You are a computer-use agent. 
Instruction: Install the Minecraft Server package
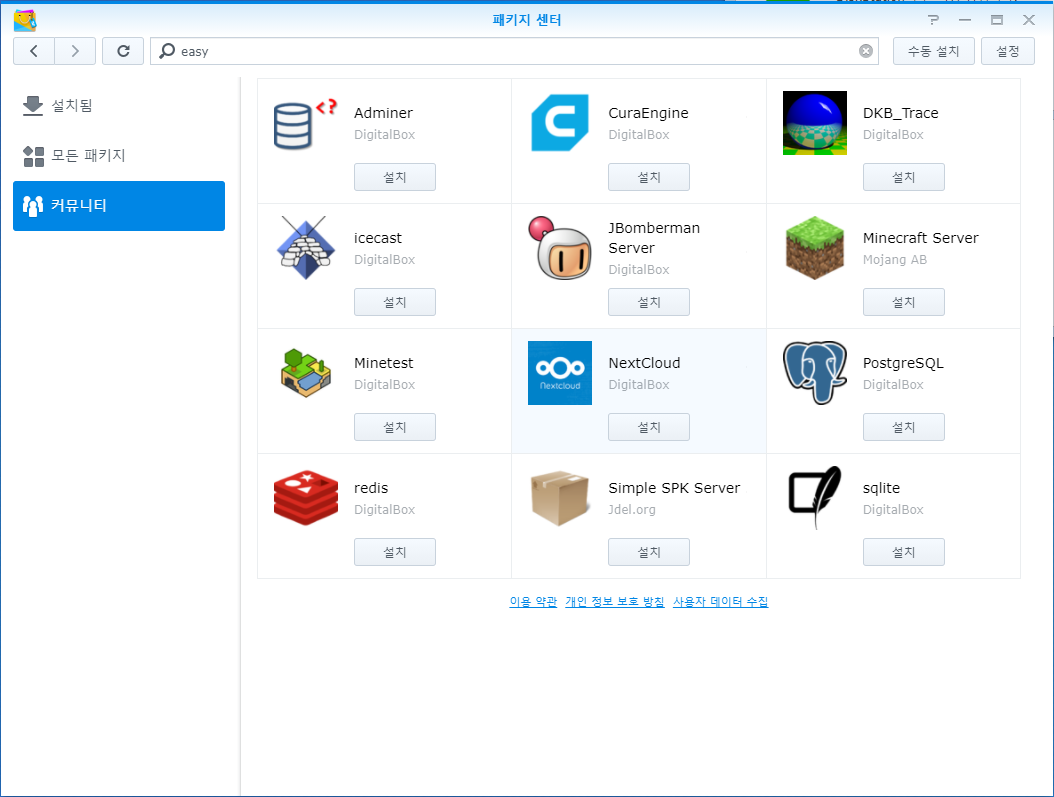click(x=903, y=302)
